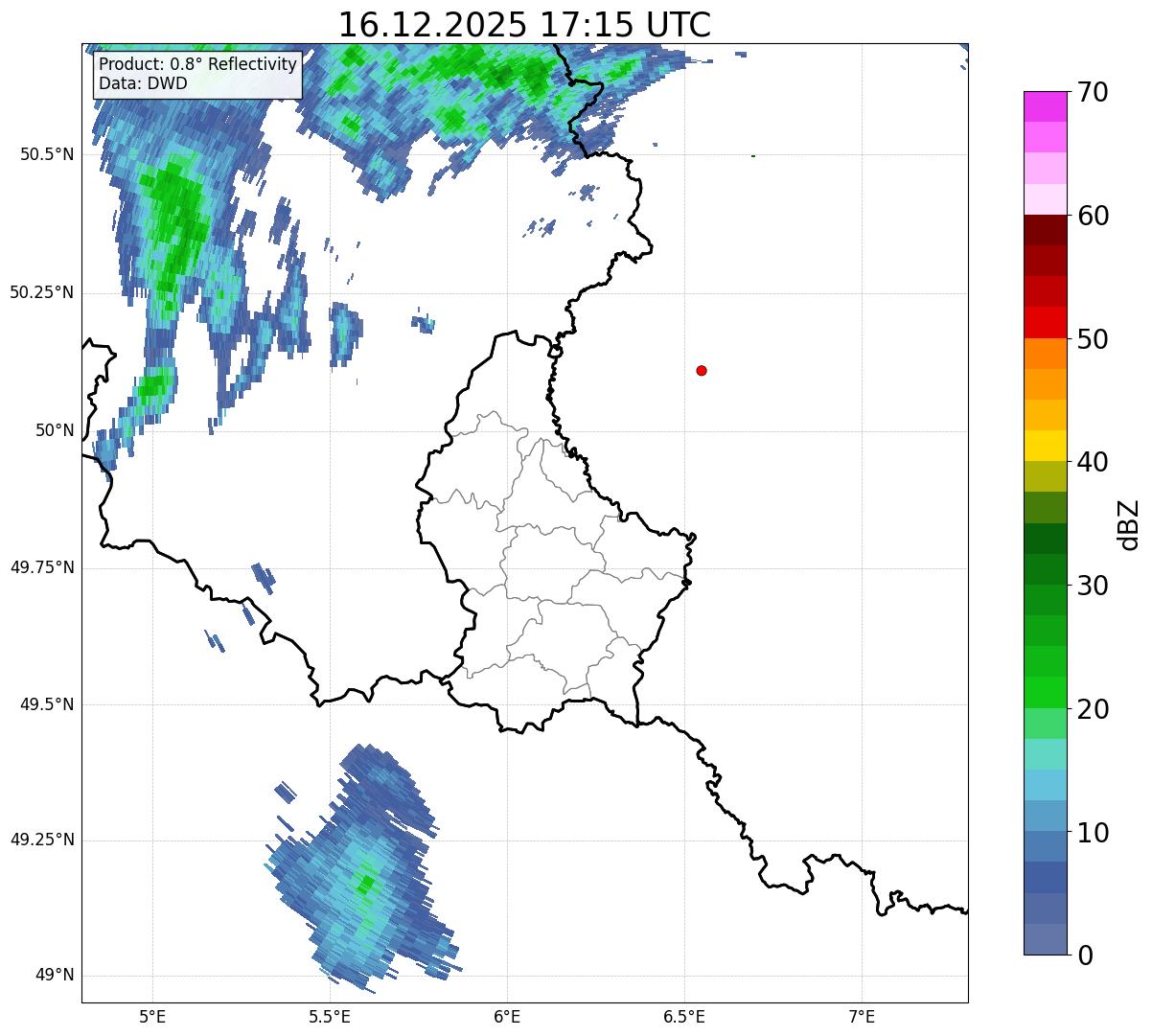Click the title '16.12.2025 17:15 UTC'
Image resolution: width=1152 pixels, height=1036 pixels.
(x=524, y=24)
